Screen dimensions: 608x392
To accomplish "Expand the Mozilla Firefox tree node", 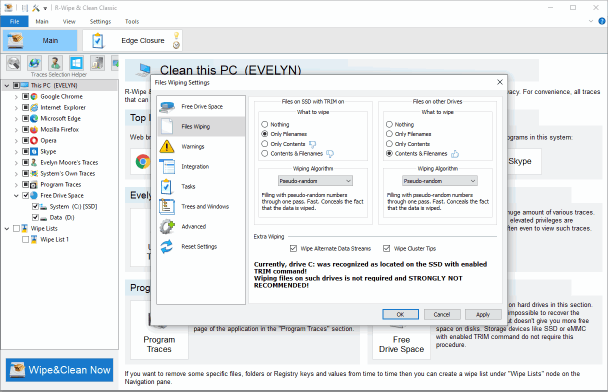I will tap(16, 130).
